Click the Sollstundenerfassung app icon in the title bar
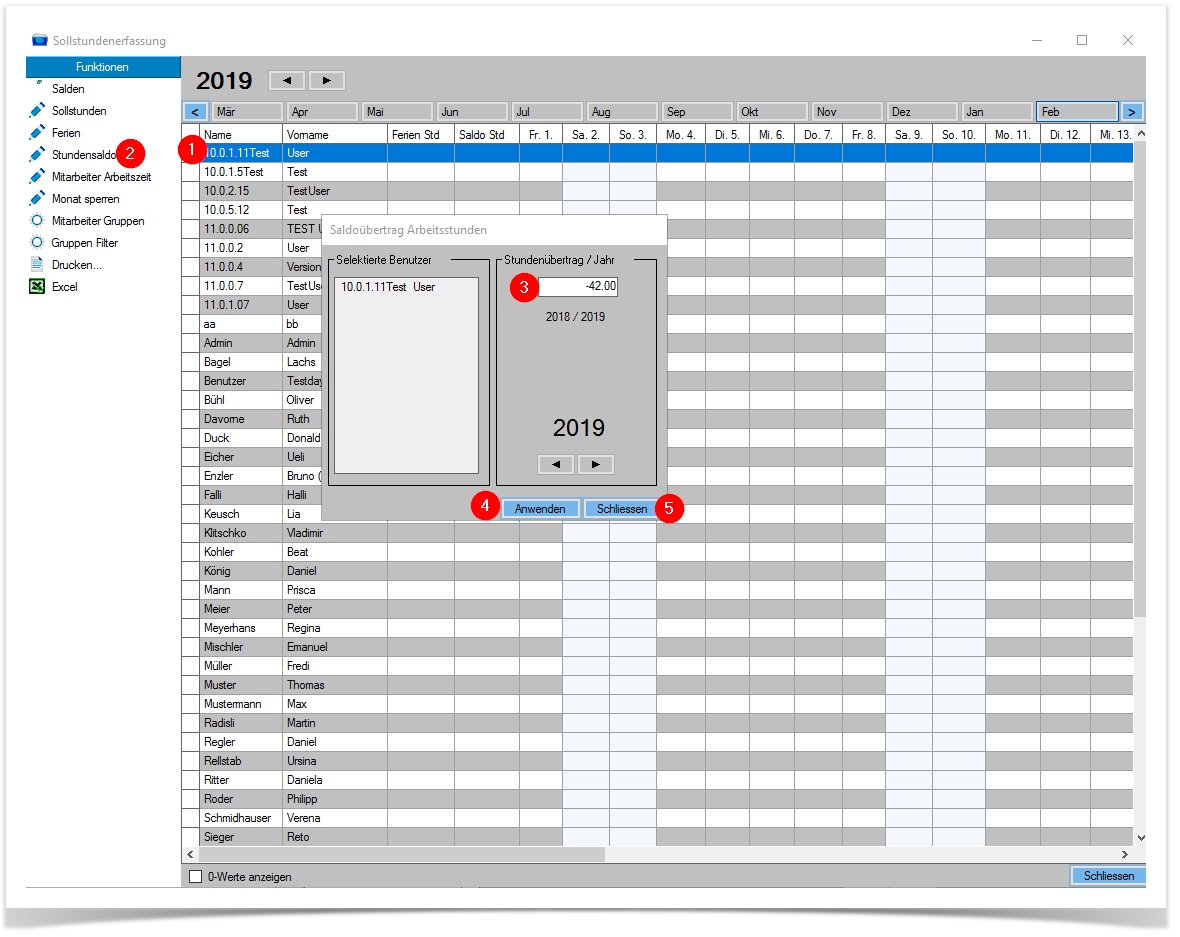The image size is (1180, 937). [39, 40]
